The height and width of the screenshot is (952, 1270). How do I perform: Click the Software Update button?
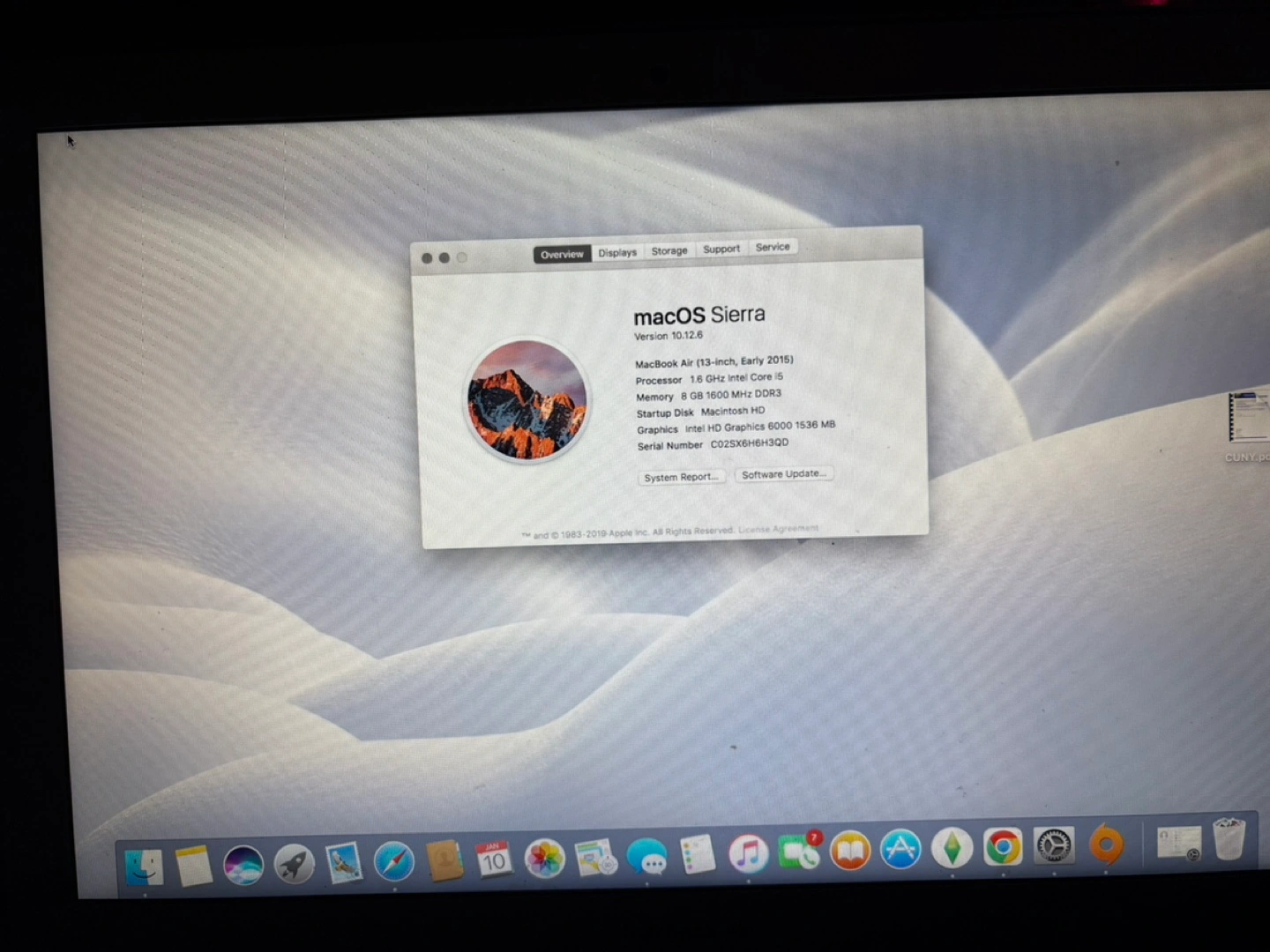pos(784,474)
